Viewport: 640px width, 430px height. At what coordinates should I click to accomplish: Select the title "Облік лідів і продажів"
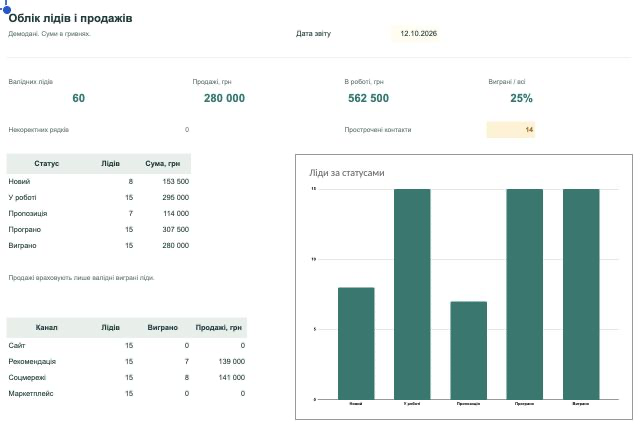(x=70, y=18)
